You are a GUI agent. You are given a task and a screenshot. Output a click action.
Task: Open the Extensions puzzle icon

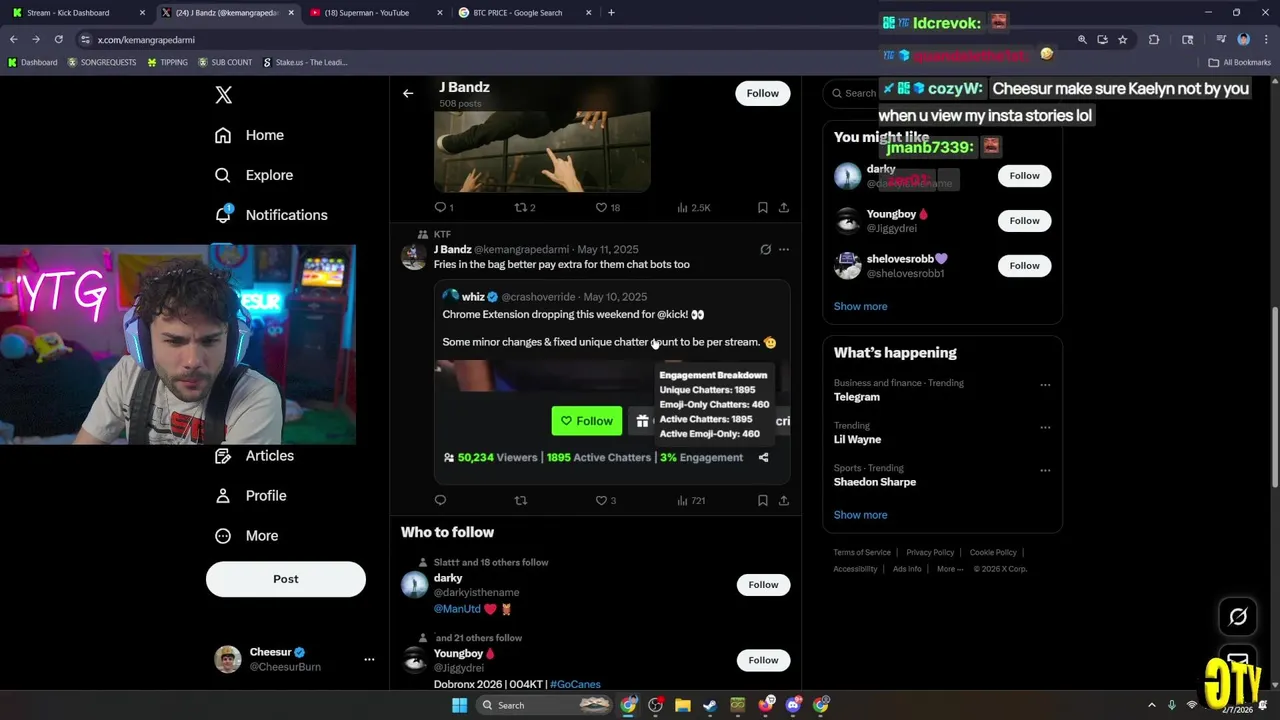1154,40
